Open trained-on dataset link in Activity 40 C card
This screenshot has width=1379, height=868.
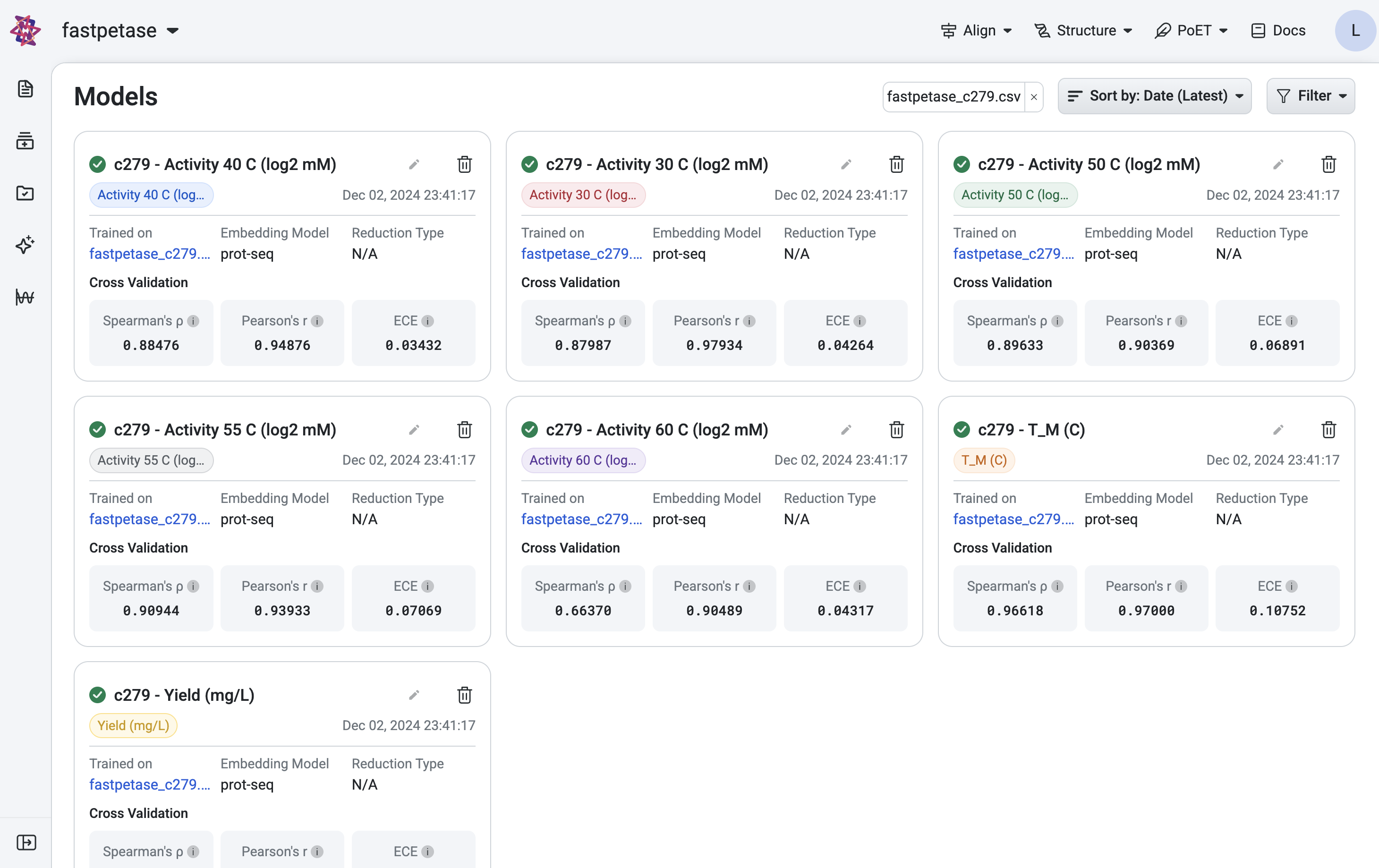click(149, 254)
